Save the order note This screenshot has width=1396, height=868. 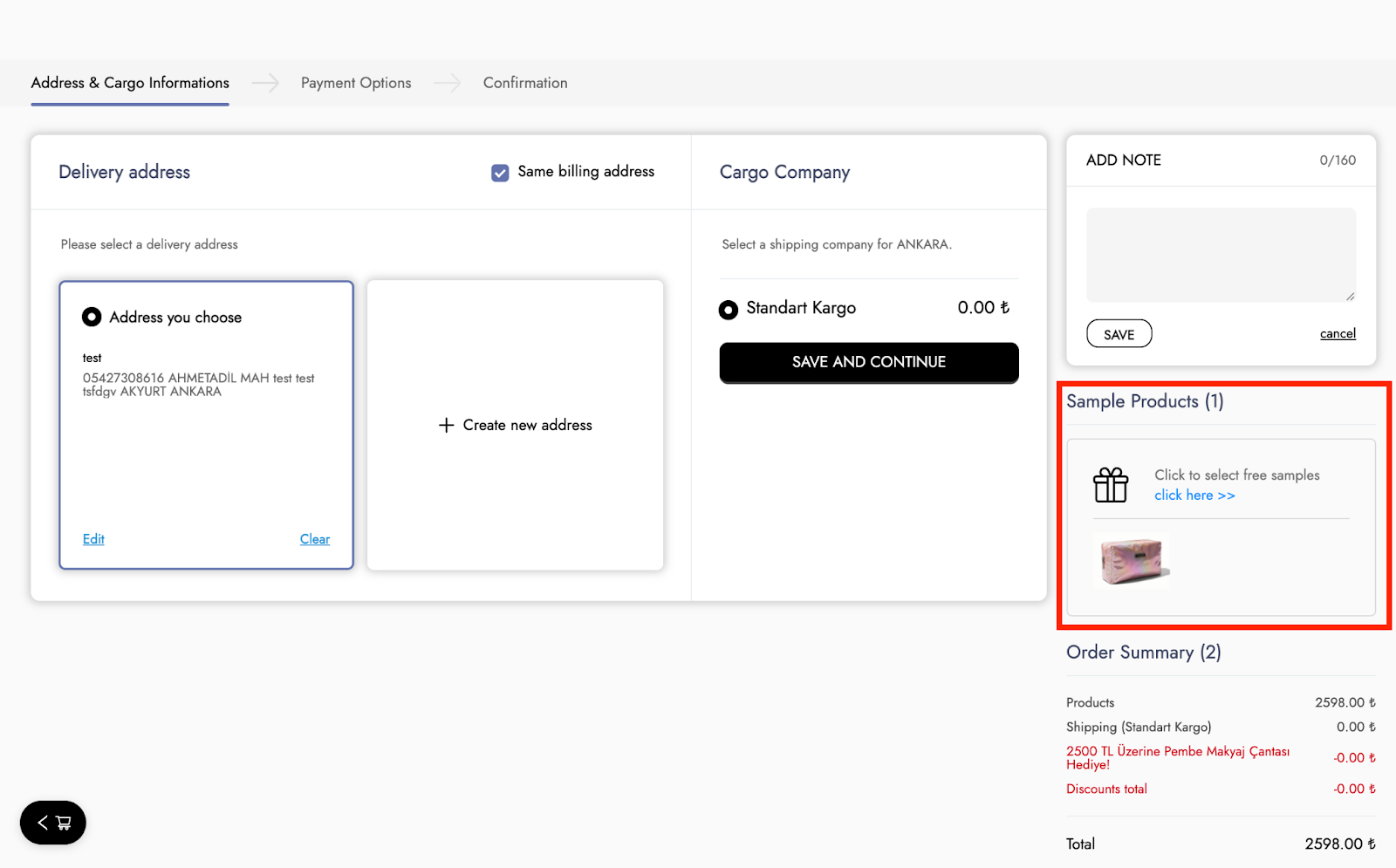[1119, 334]
